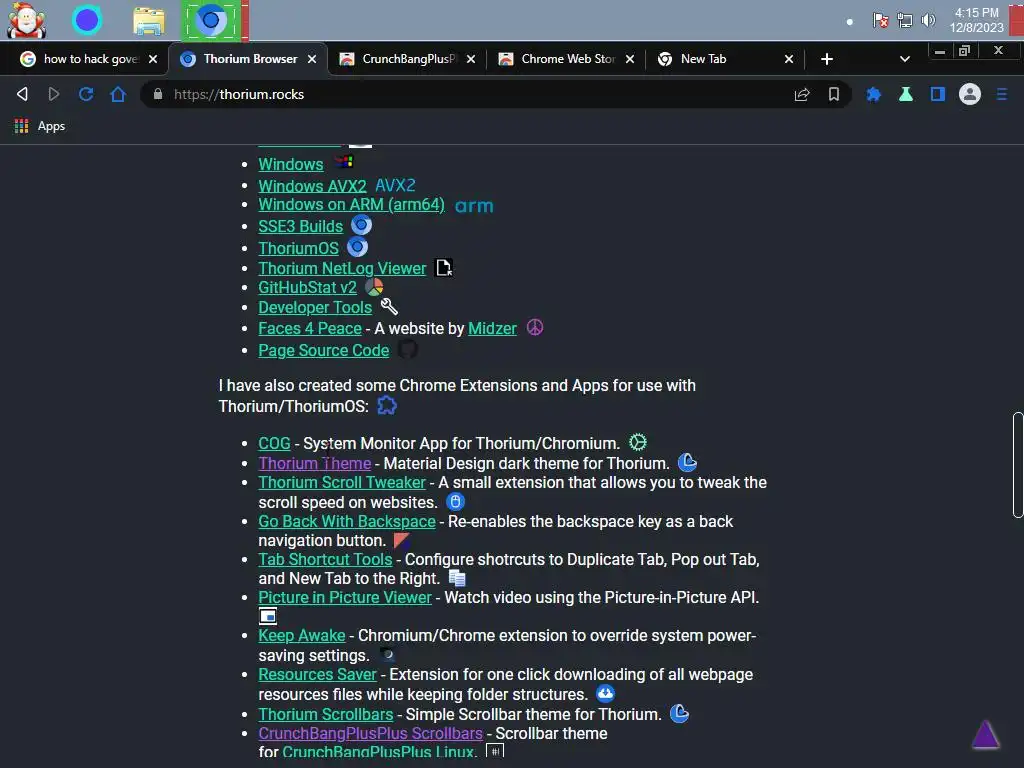Image resolution: width=1024 pixels, height=768 pixels.
Task: Open the SSE3 Builds link
Action: pos(300,226)
